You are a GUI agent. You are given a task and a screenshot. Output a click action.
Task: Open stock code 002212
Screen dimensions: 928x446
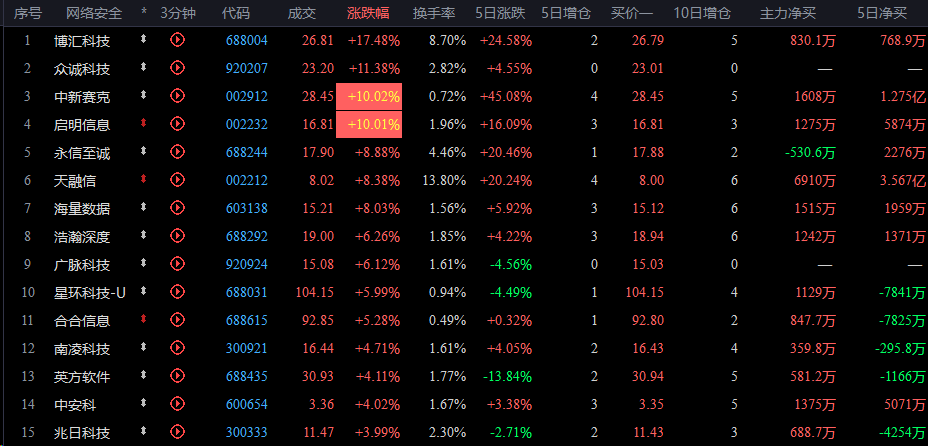247,180
